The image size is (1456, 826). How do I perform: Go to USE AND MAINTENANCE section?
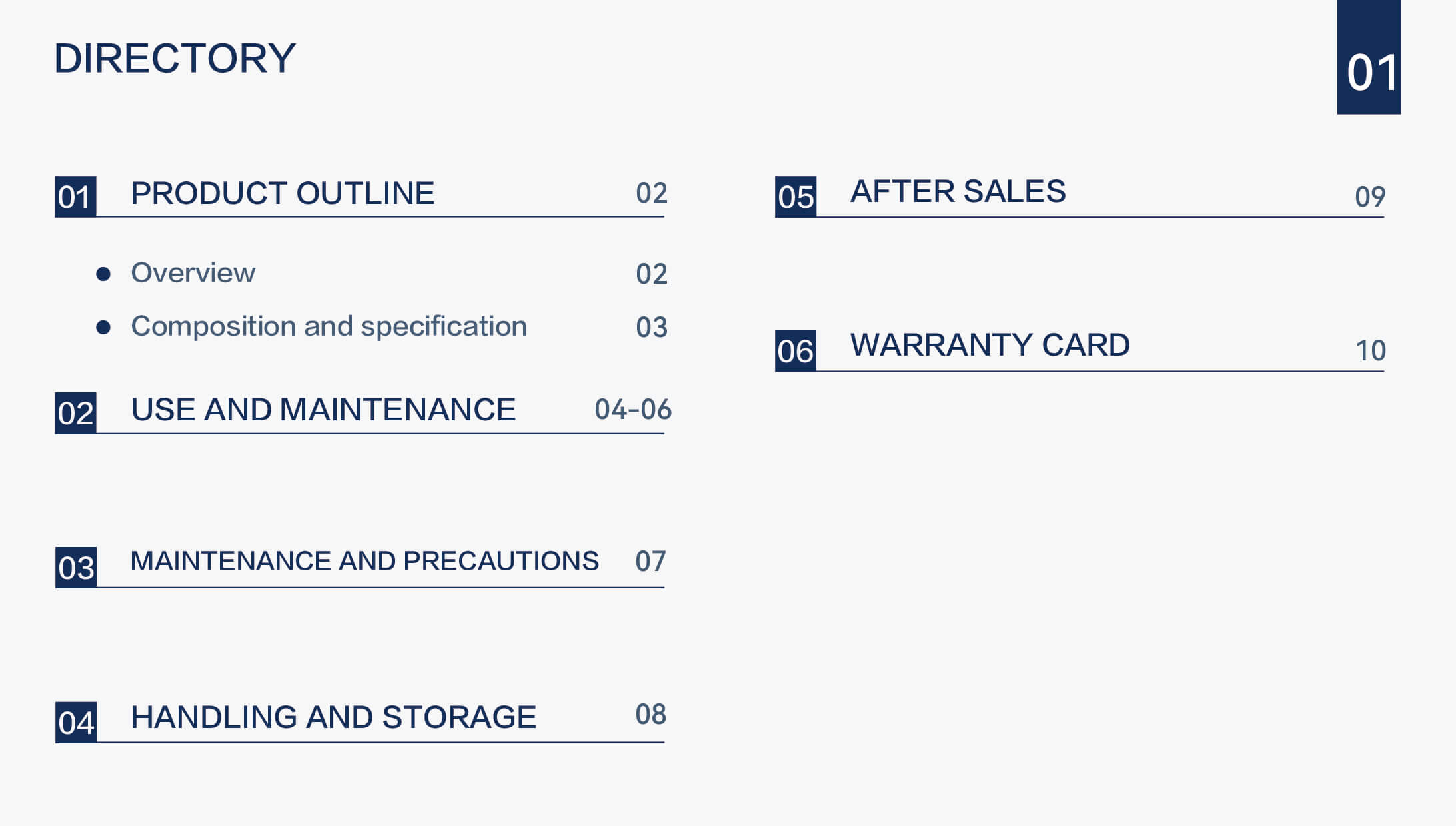click(323, 410)
